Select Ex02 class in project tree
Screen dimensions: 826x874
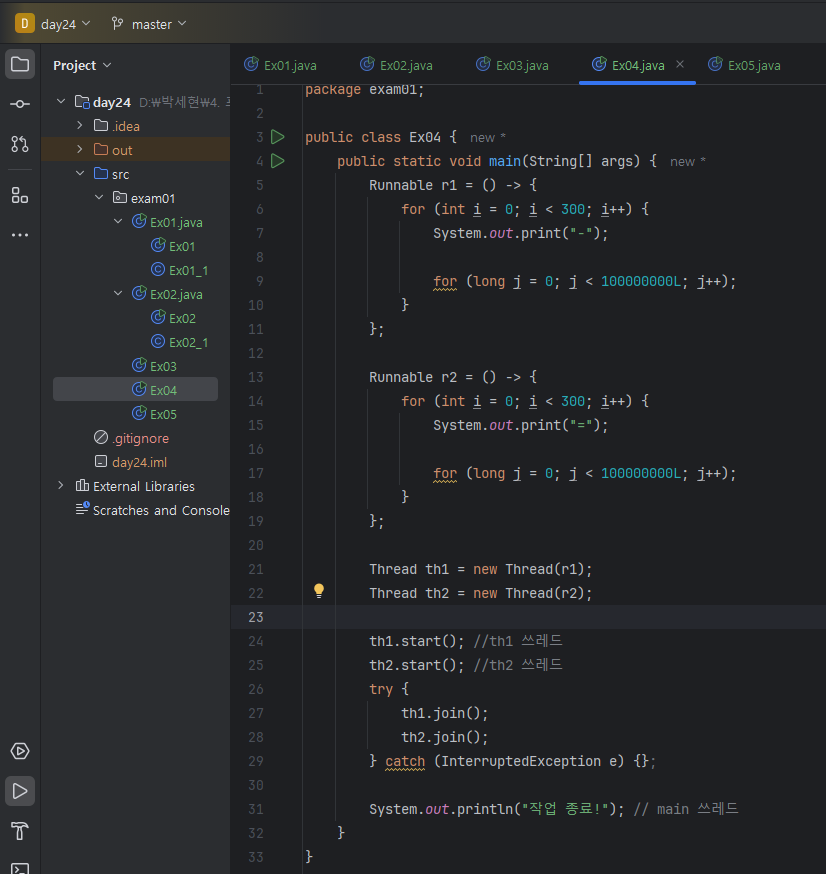pyautogui.click(x=173, y=318)
